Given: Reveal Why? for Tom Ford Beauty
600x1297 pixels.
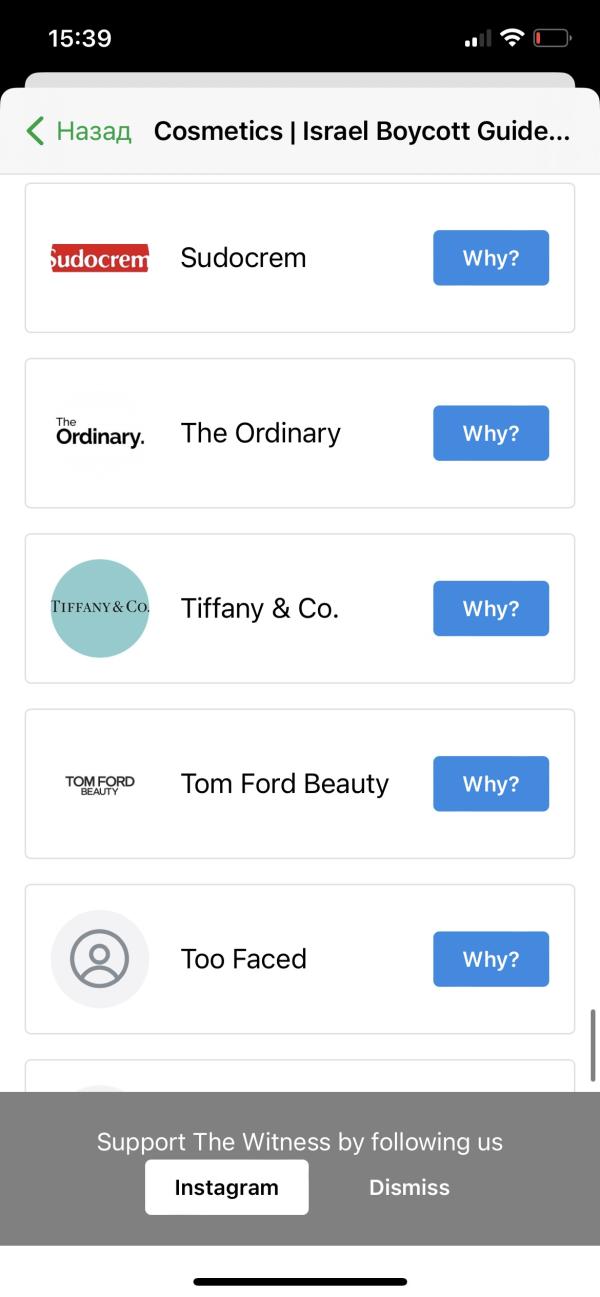Looking at the screenshot, I should 490,784.
